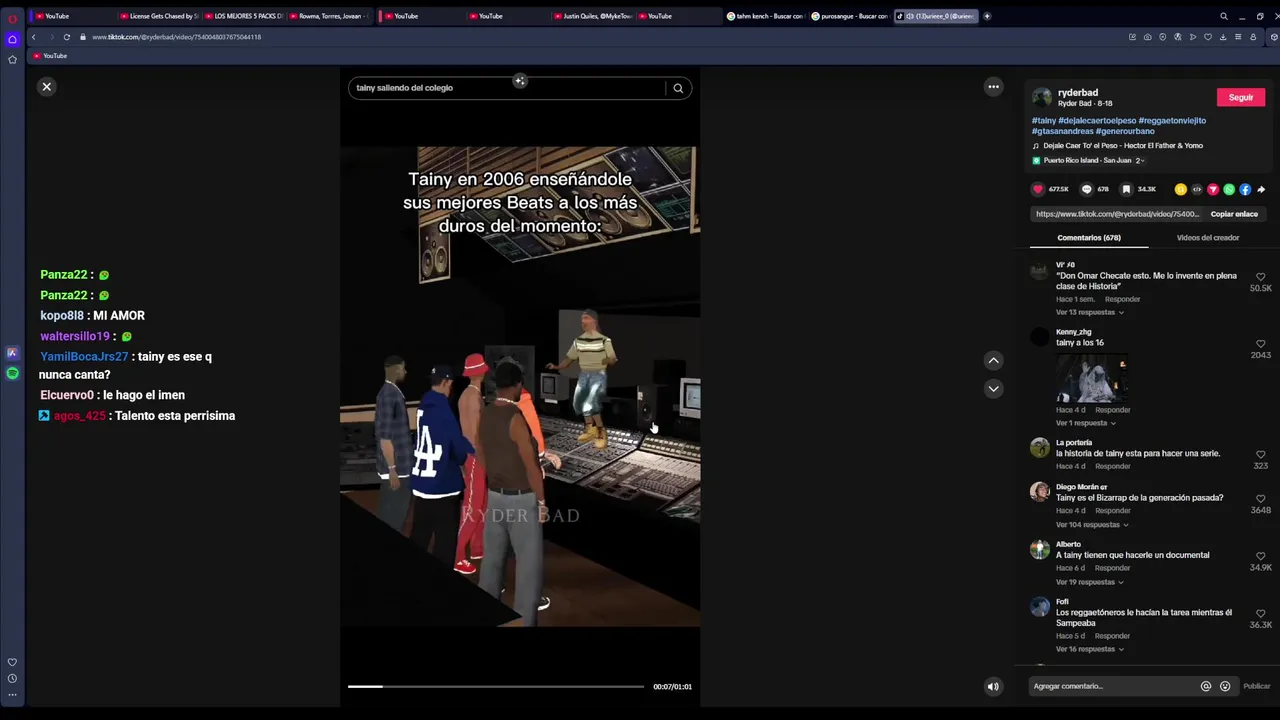Go to previous video with up arrow
1280x720 pixels.
pyautogui.click(x=993, y=360)
